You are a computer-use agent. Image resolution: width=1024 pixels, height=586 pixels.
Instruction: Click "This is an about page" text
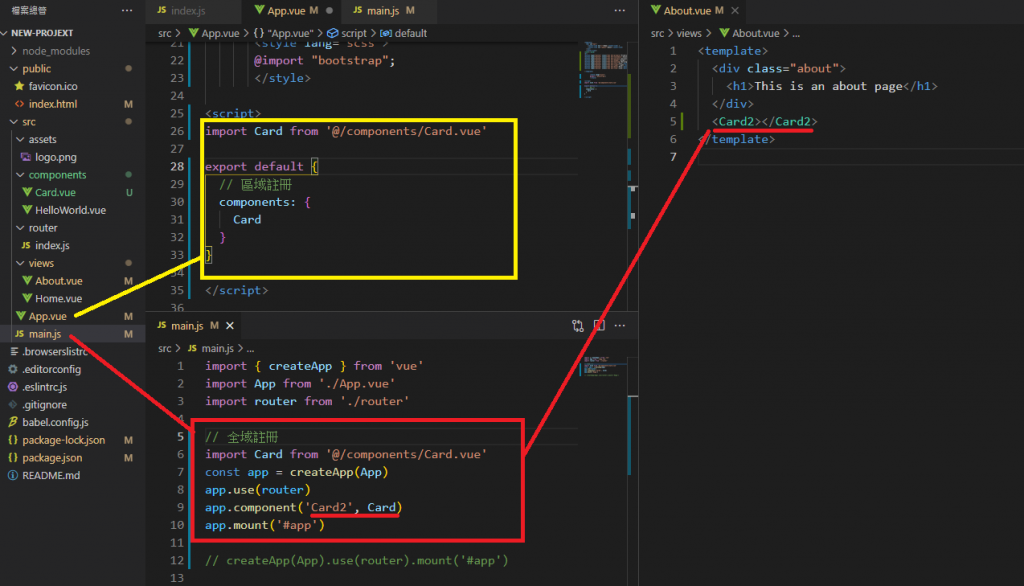[828, 86]
